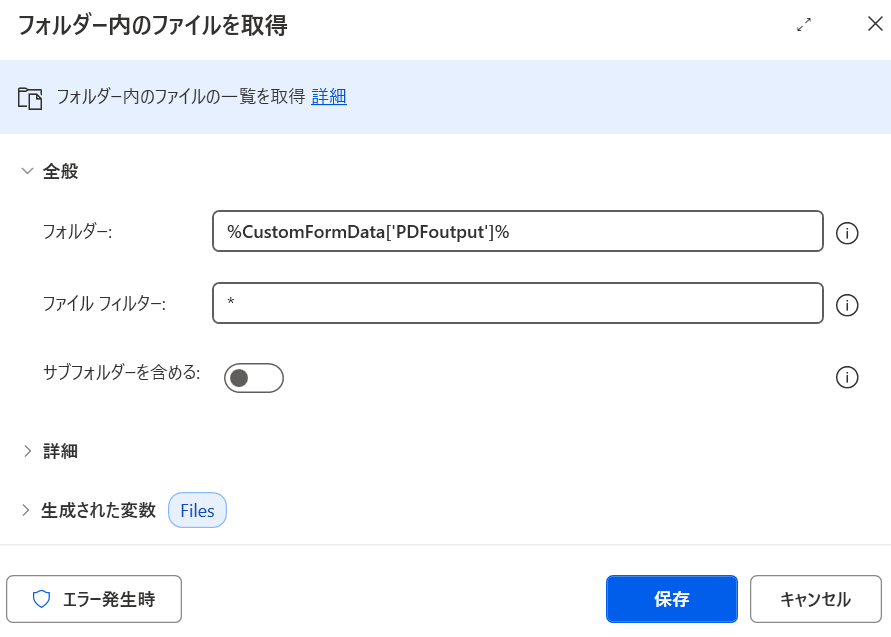Click the ファイル フィルター input field

518,303
